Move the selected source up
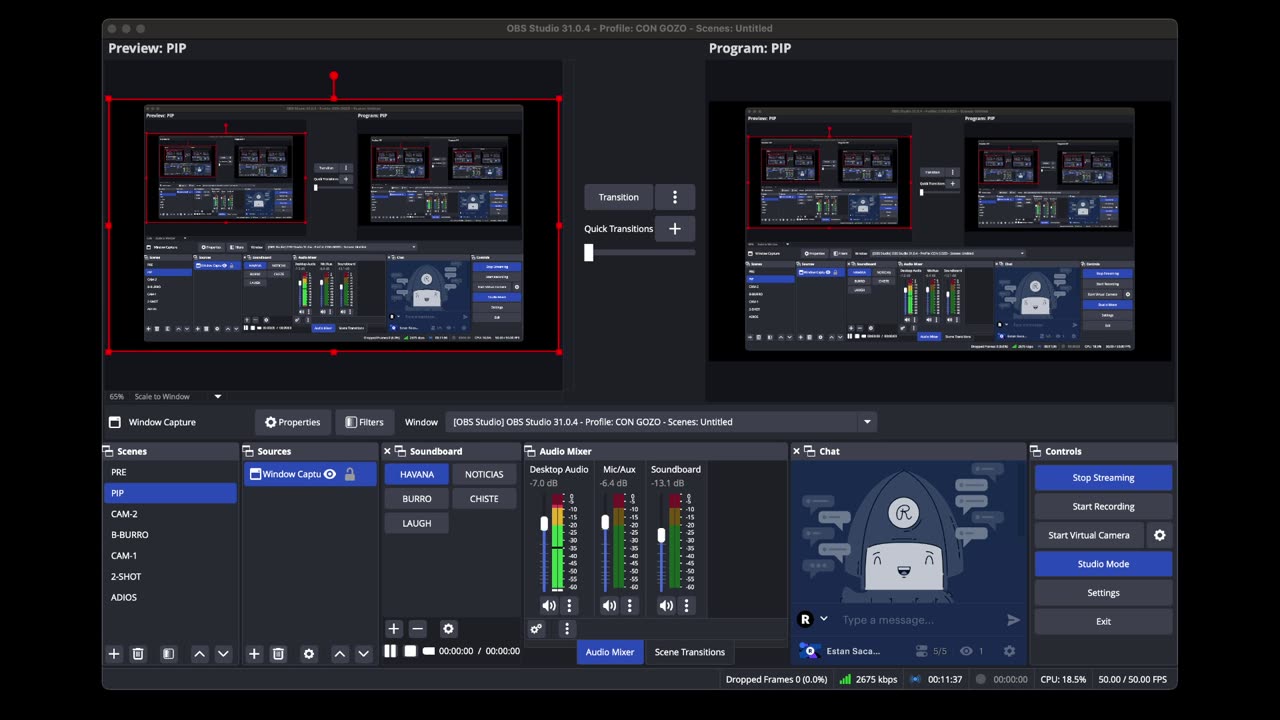The image size is (1280, 720). [340, 654]
